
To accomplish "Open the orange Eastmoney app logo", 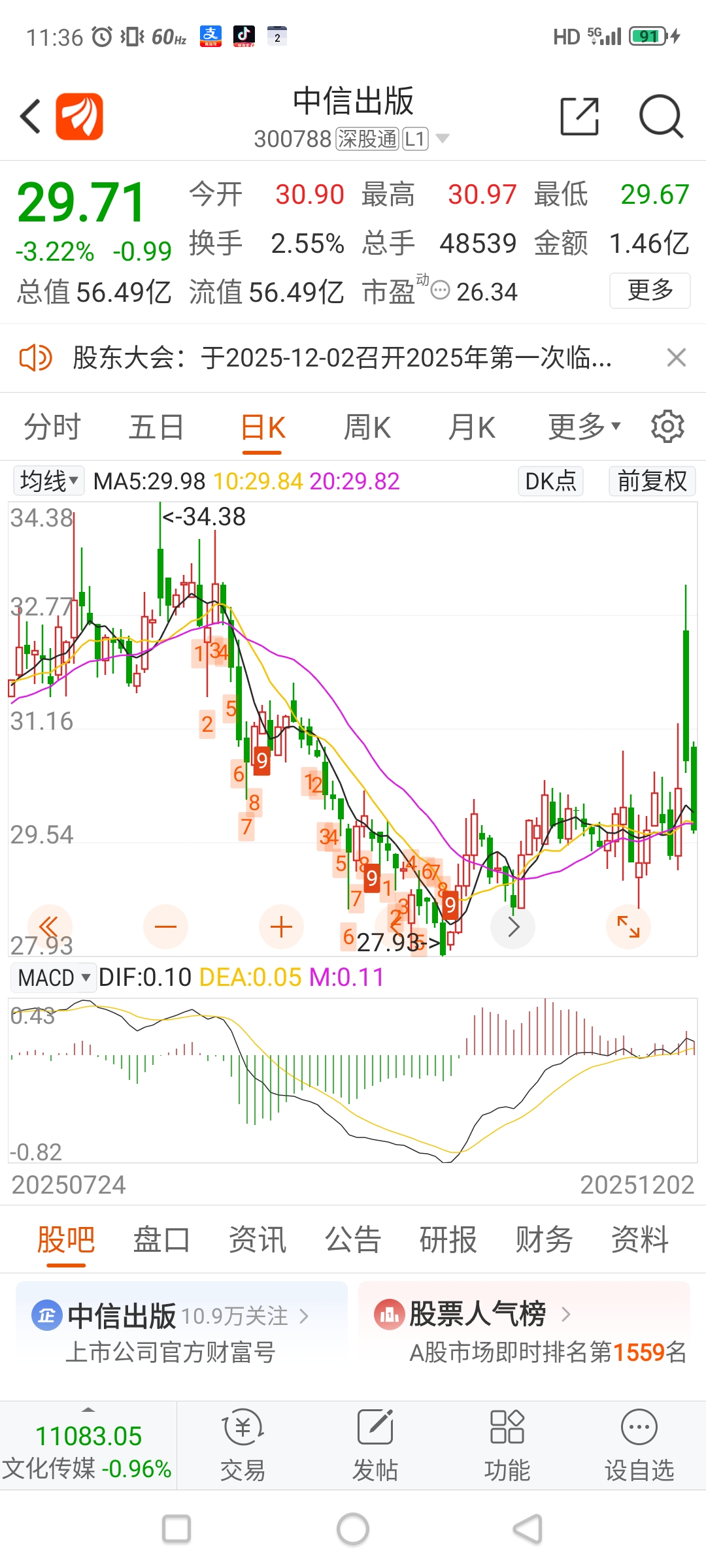I will click(x=79, y=116).
